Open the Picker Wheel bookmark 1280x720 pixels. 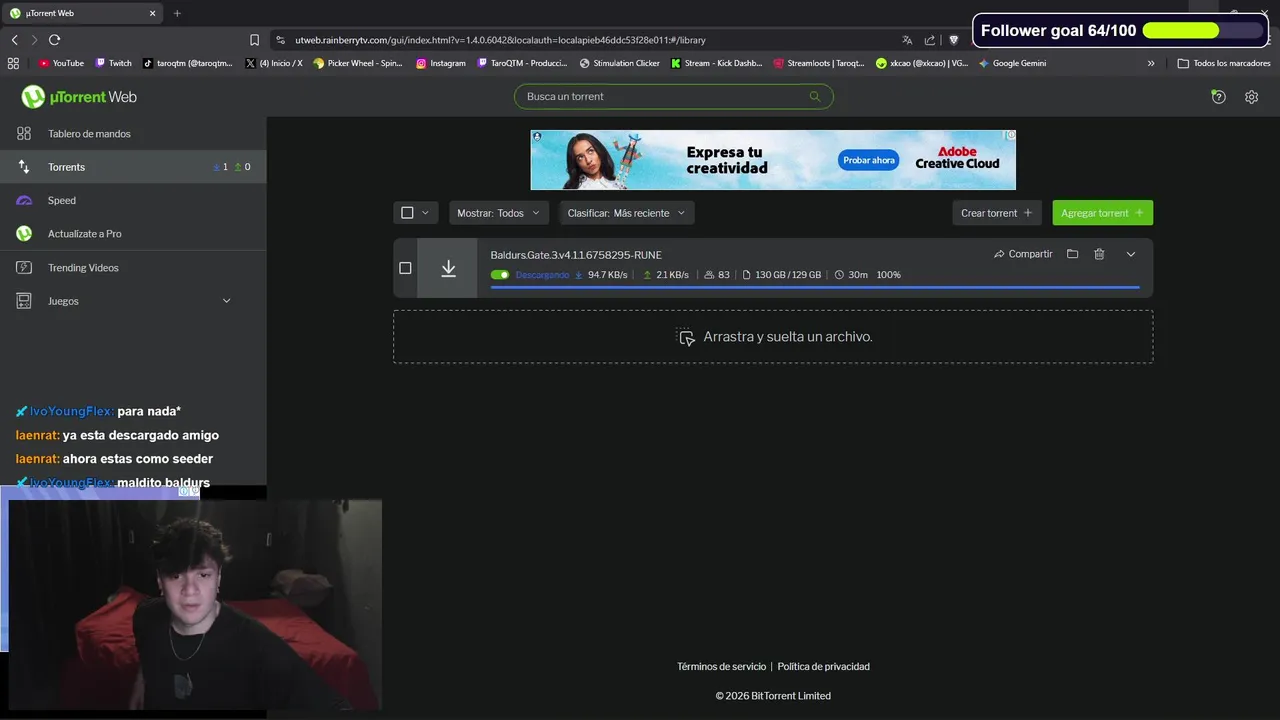[x=358, y=63]
